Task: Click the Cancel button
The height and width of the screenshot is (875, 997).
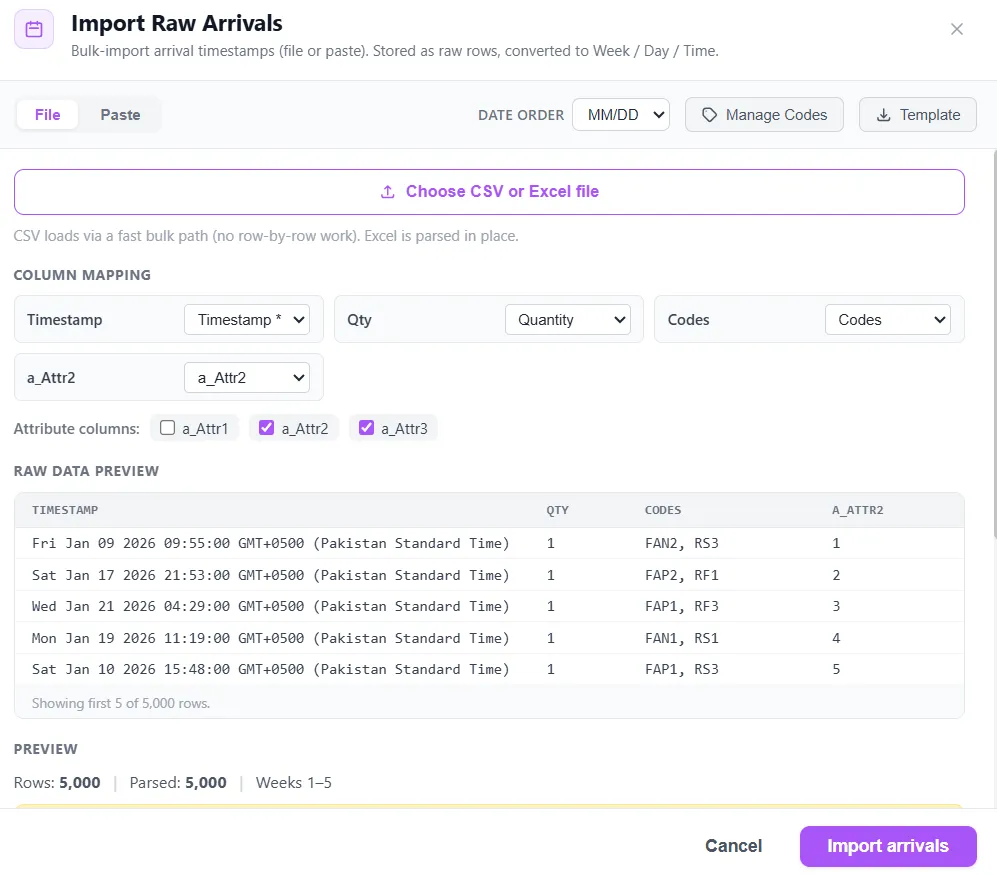Action: click(x=733, y=846)
